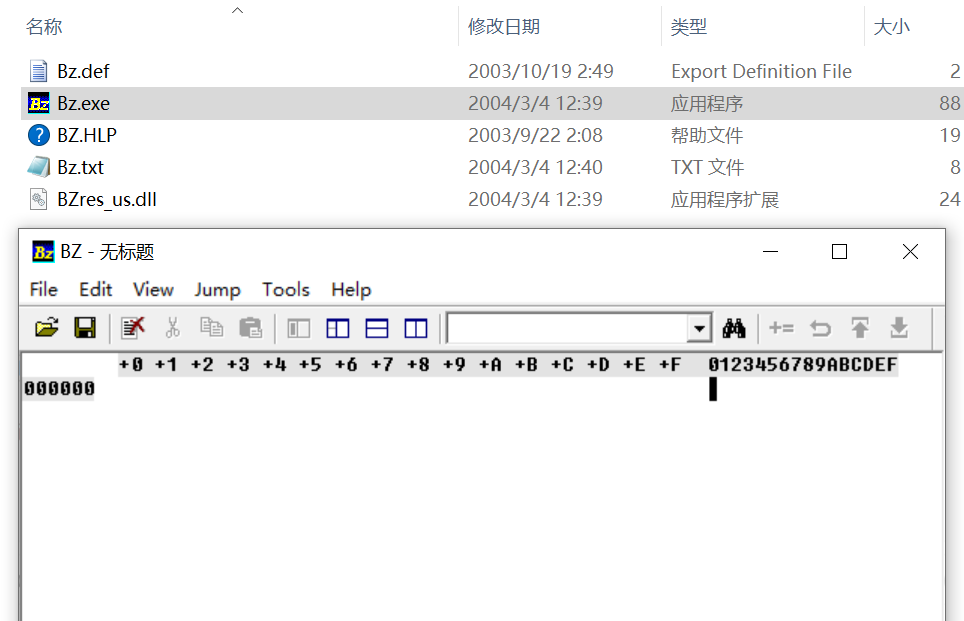The height and width of the screenshot is (621, 964).
Task: Save file with floppy disk icon
Action: coord(85,328)
